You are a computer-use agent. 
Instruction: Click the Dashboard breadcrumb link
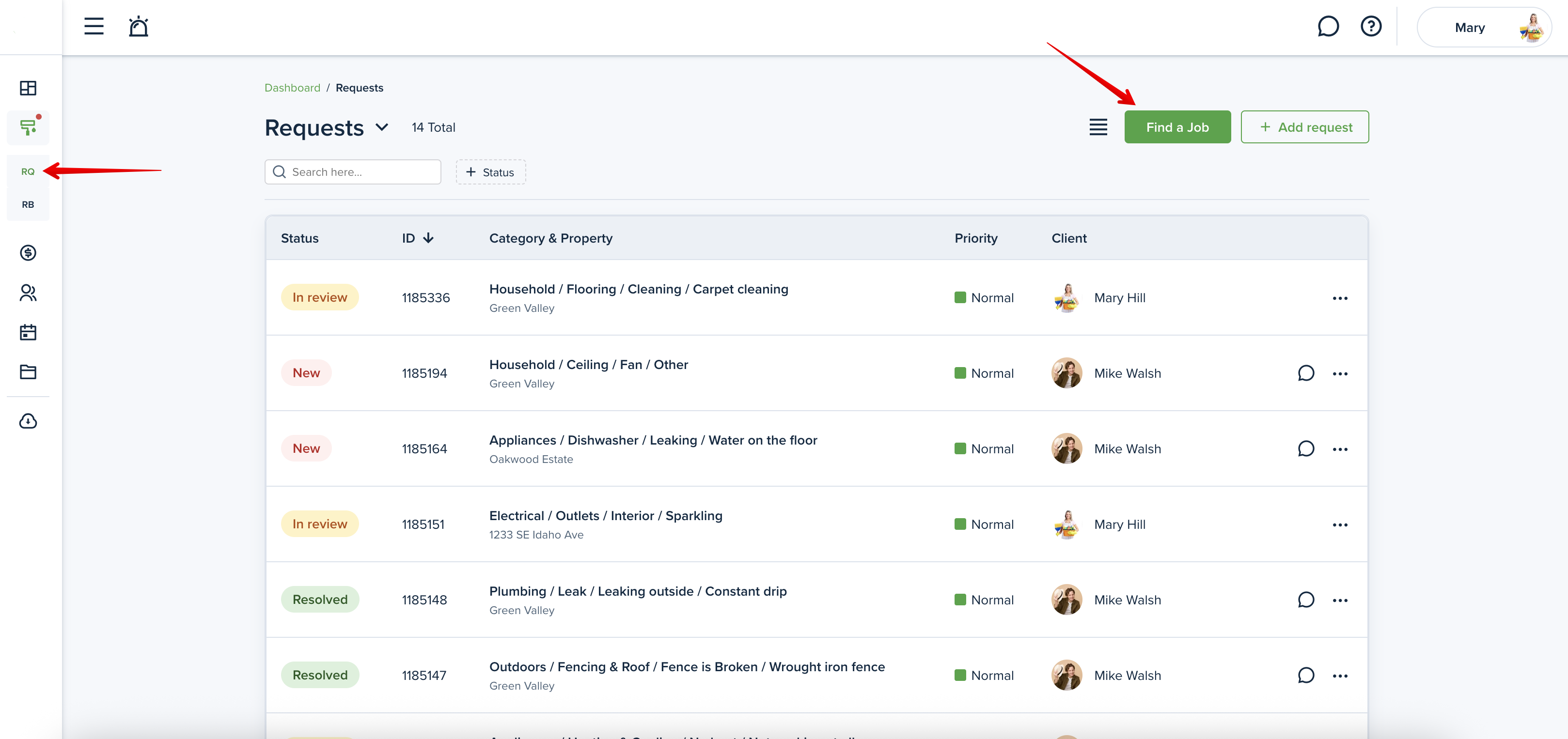click(292, 88)
